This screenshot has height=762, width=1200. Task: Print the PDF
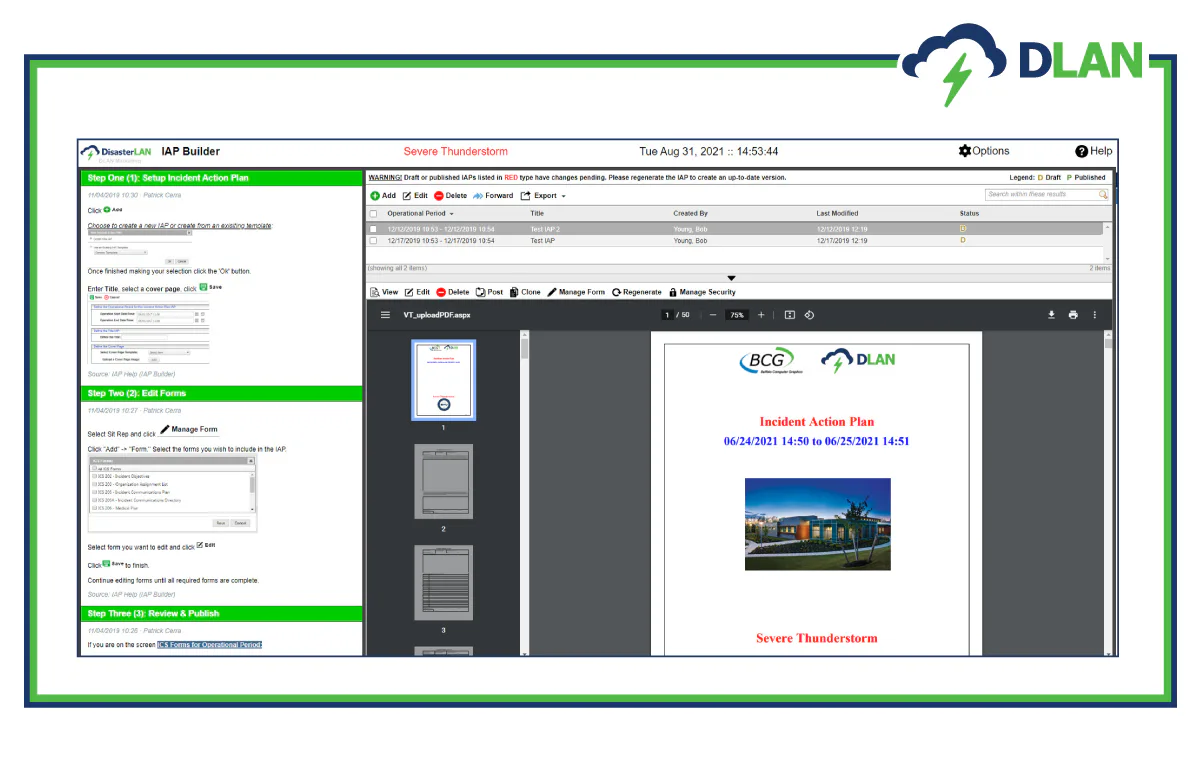coord(1073,315)
